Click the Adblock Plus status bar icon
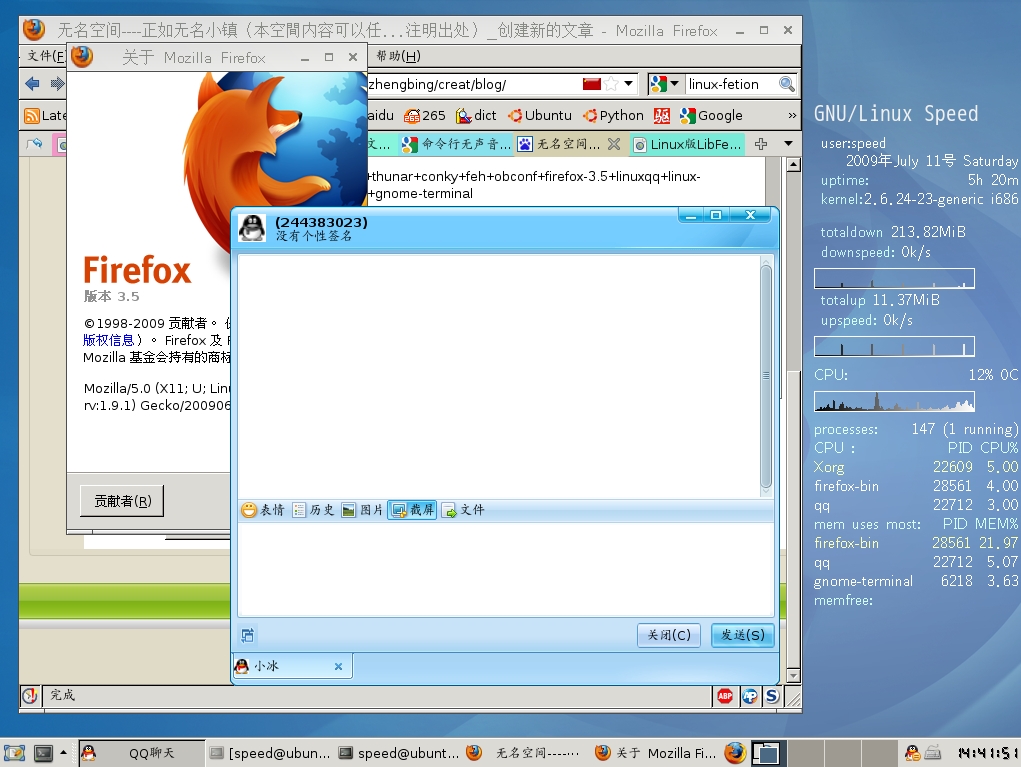 (x=725, y=697)
